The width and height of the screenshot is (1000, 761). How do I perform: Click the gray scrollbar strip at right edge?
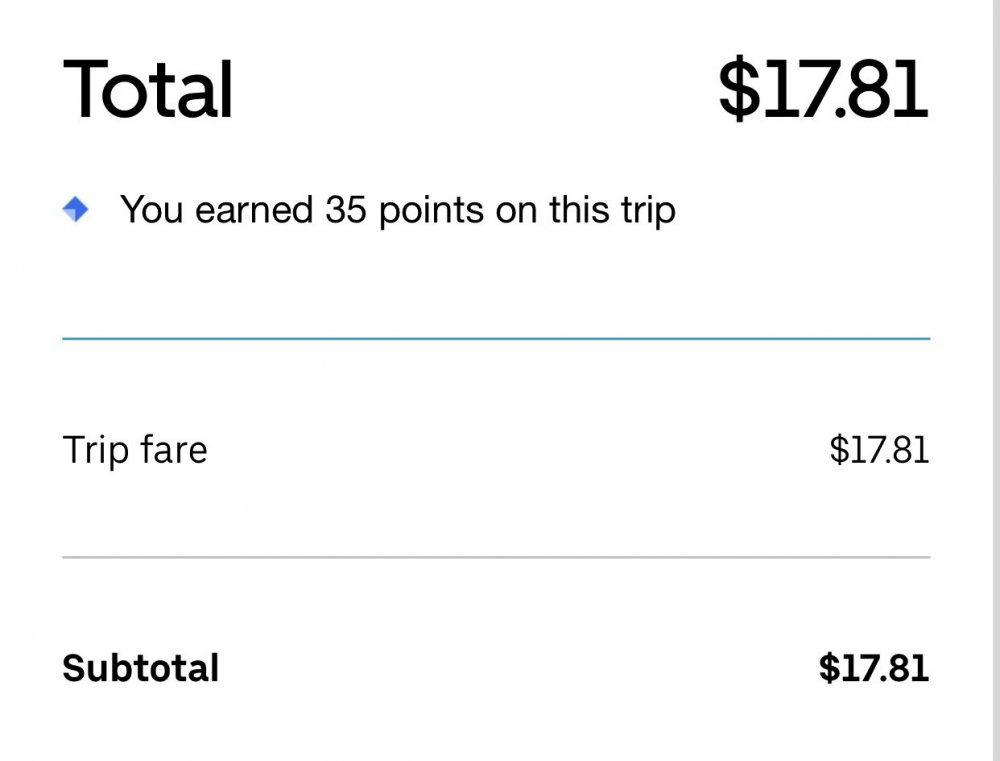click(x=996, y=380)
